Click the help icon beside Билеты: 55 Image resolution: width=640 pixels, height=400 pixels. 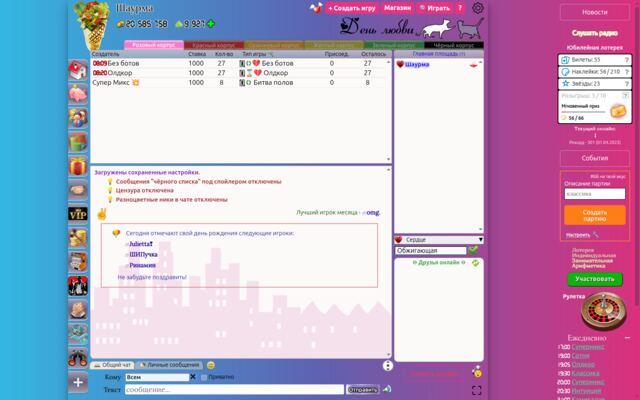tap(627, 60)
